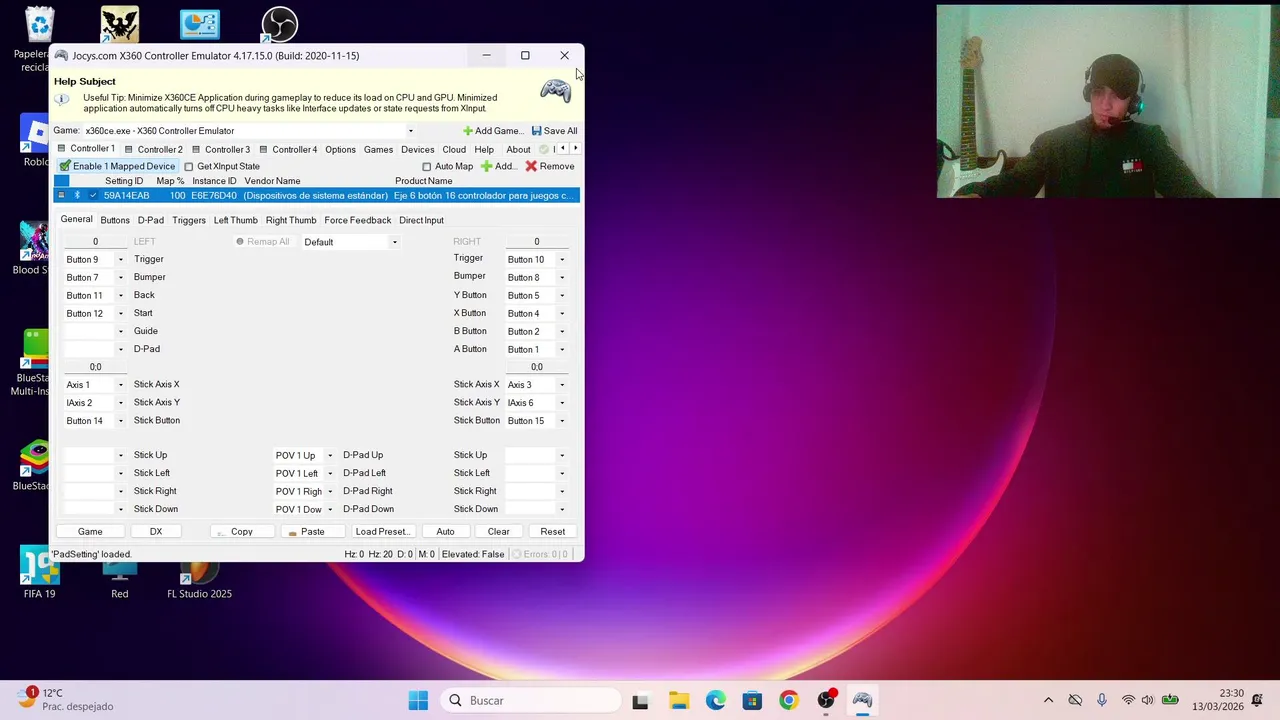Click the Auto button
The image size is (1280, 720).
click(445, 532)
